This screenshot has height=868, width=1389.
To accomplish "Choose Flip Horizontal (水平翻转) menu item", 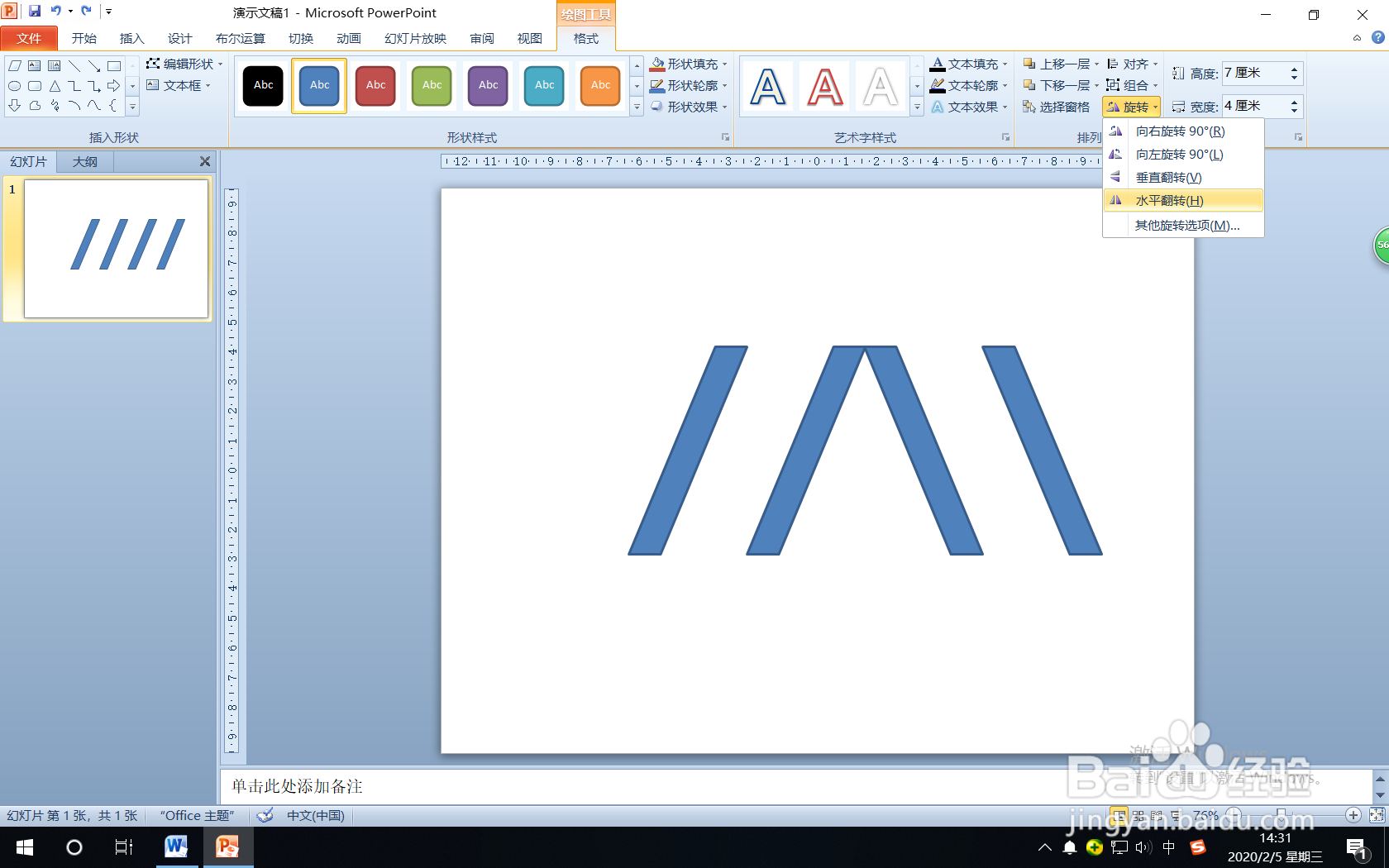I will point(1183,201).
